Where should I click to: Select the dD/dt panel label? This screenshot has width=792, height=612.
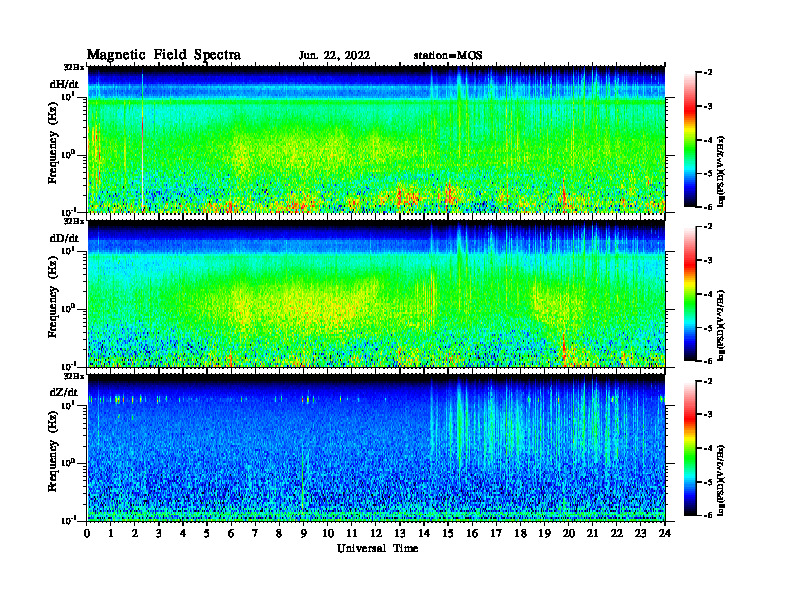coord(64,238)
